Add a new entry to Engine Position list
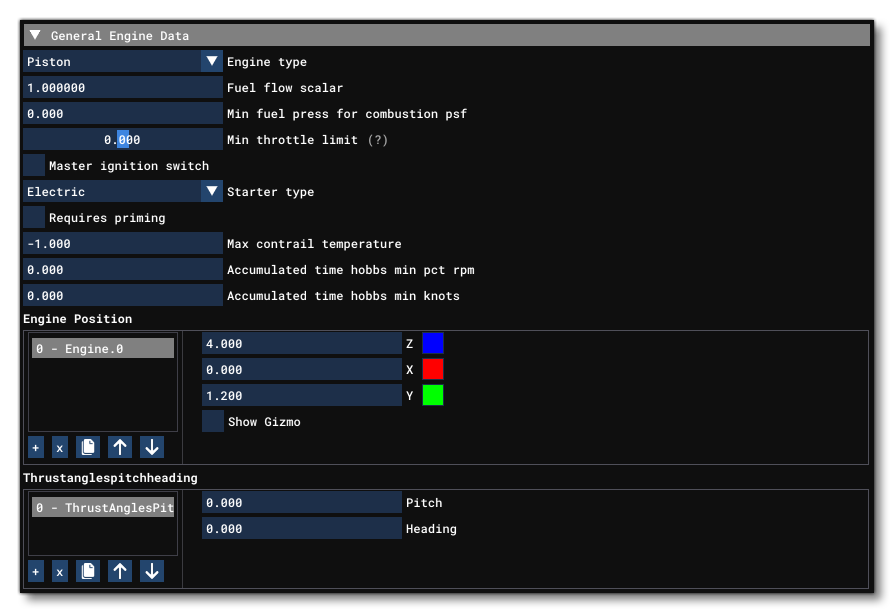 [36, 448]
